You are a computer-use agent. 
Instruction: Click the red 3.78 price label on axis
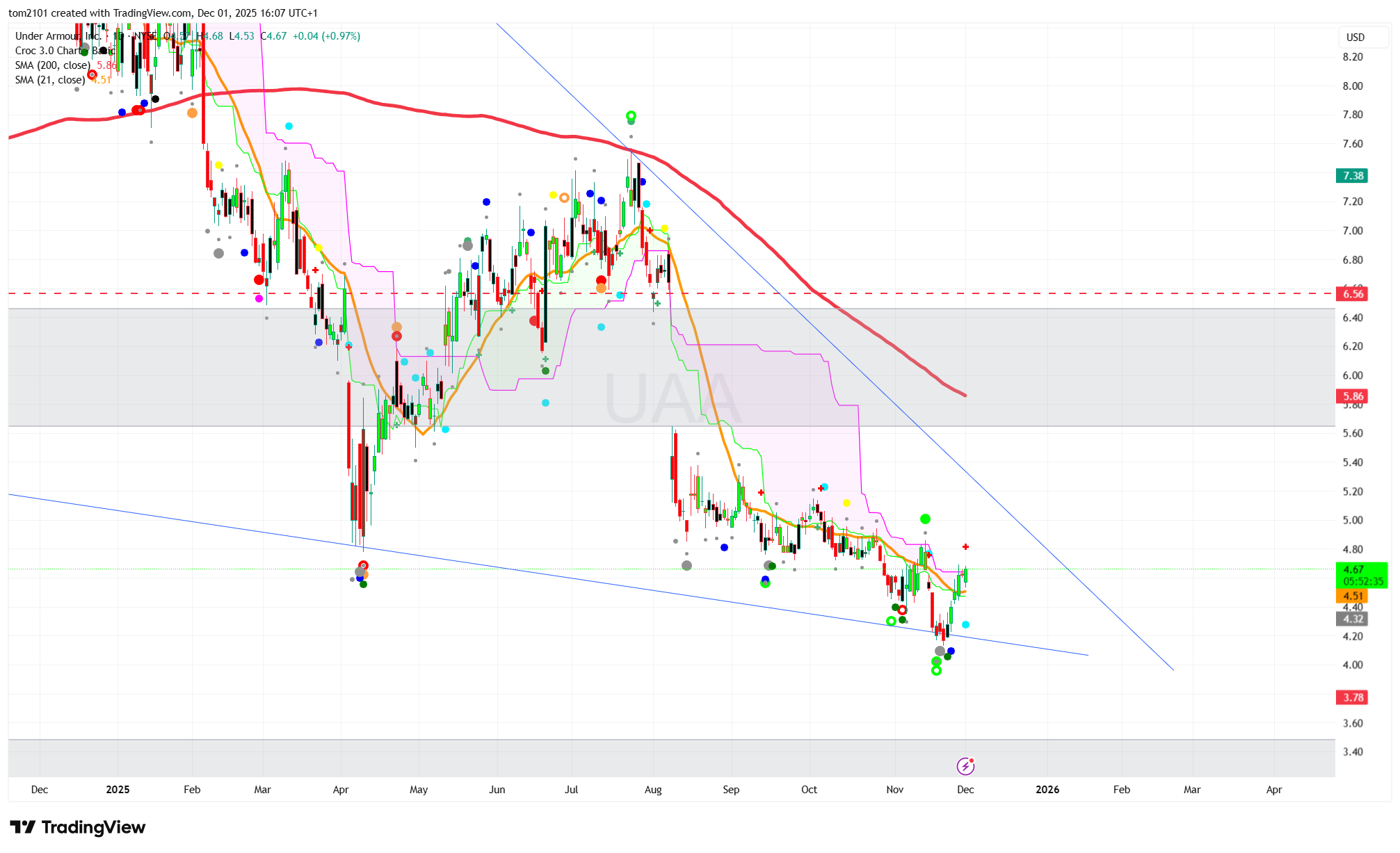1352,697
